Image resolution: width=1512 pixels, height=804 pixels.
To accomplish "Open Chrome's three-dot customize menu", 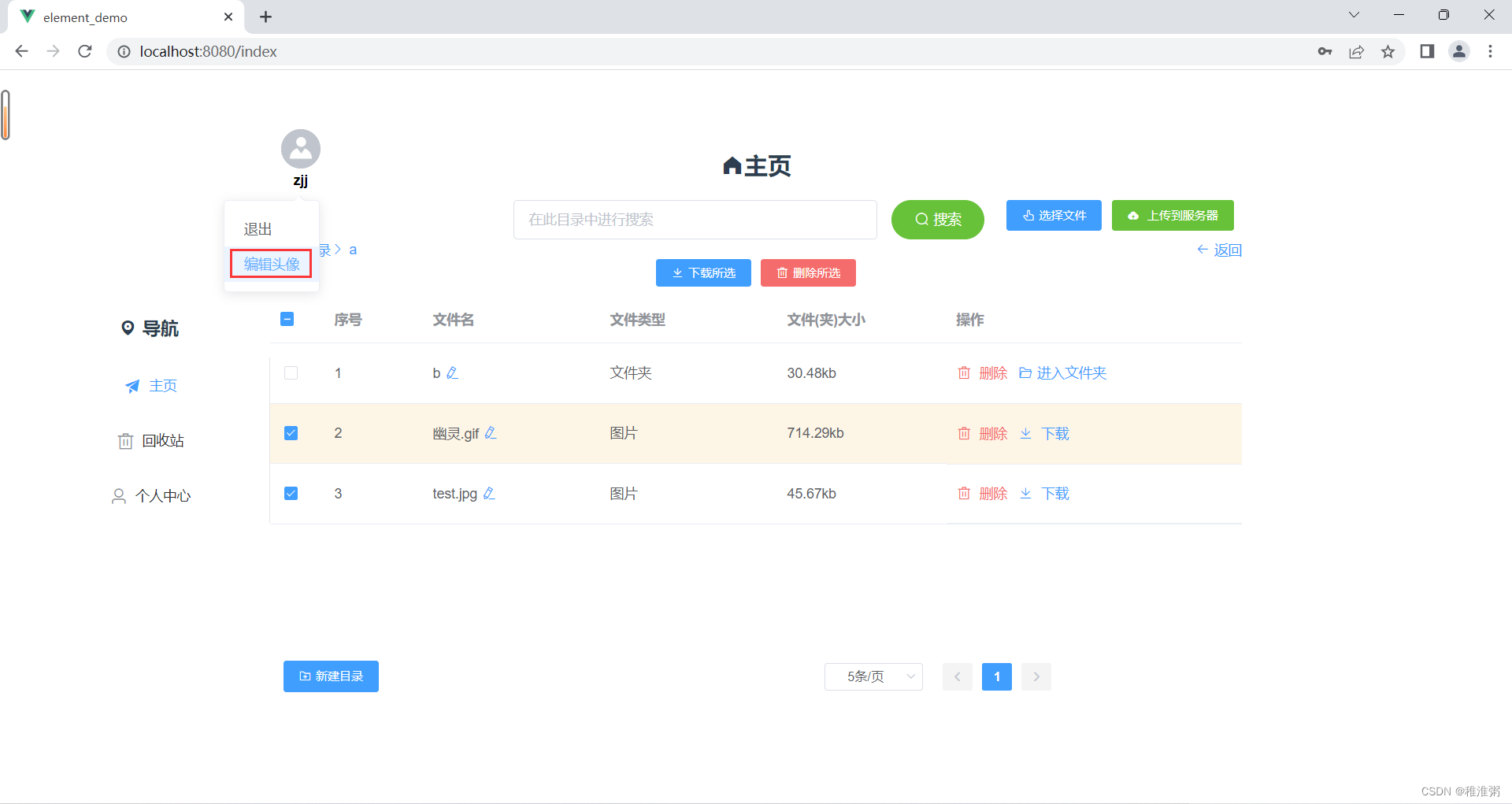I will pos(1490,51).
